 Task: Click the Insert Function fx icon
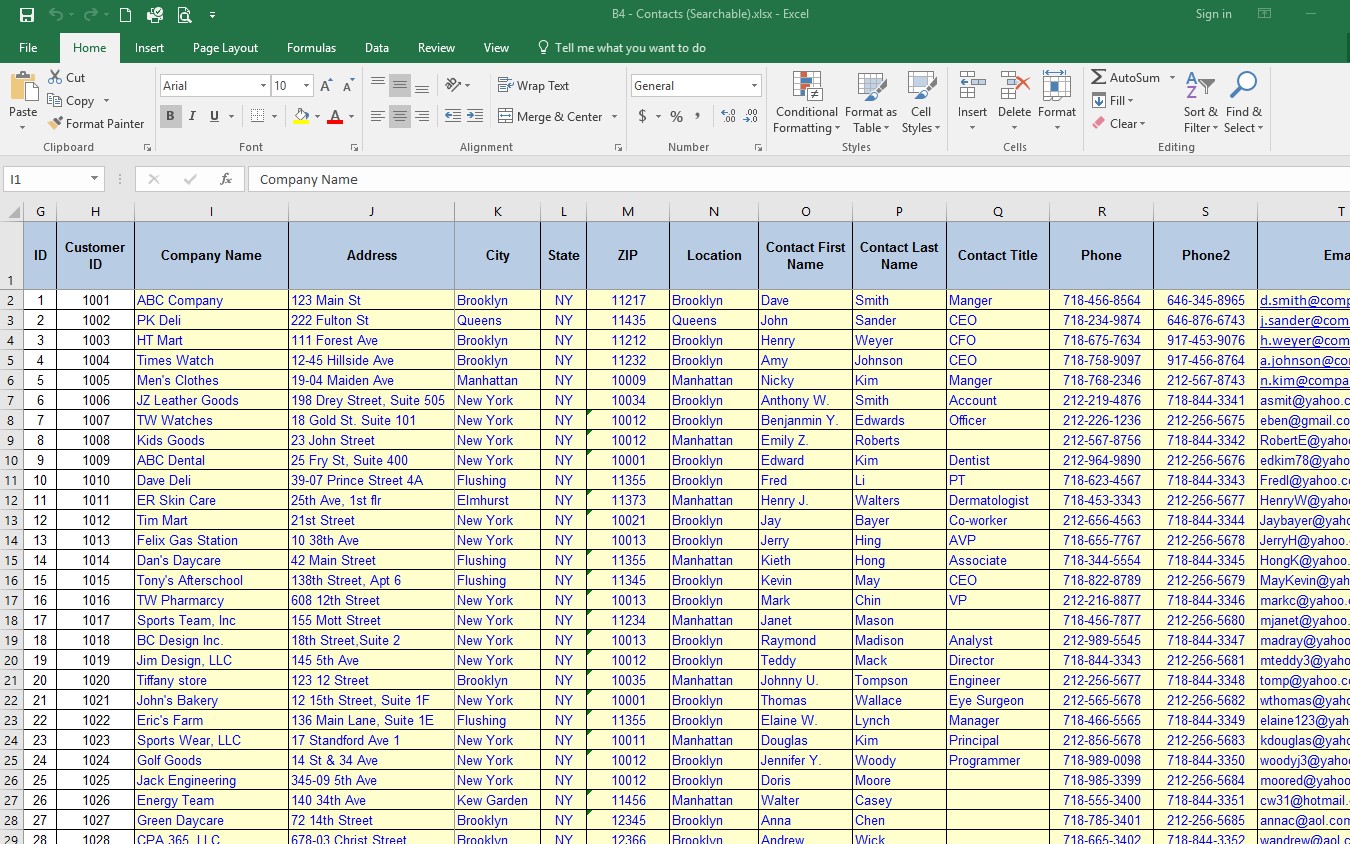[226, 180]
